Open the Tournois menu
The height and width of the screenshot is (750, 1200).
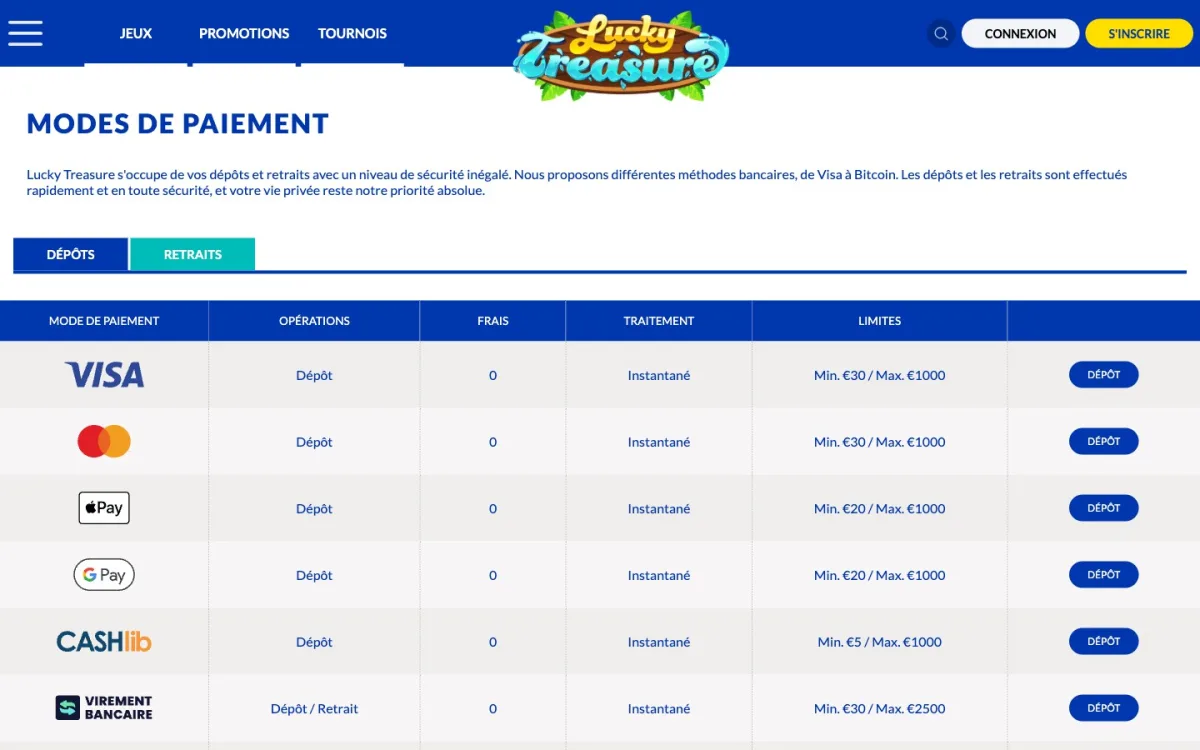click(352, 33)
